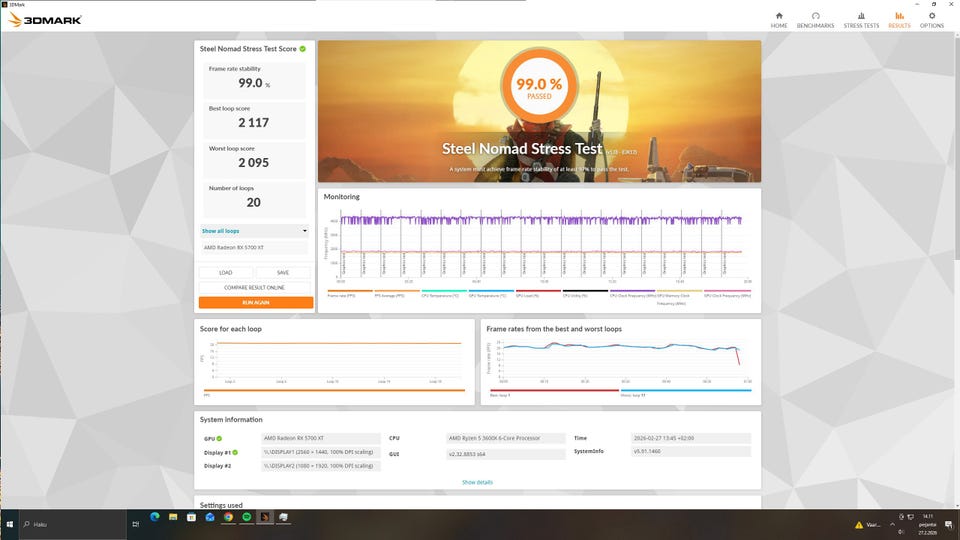Click the volume speaker tray icon

pos(901,531)
